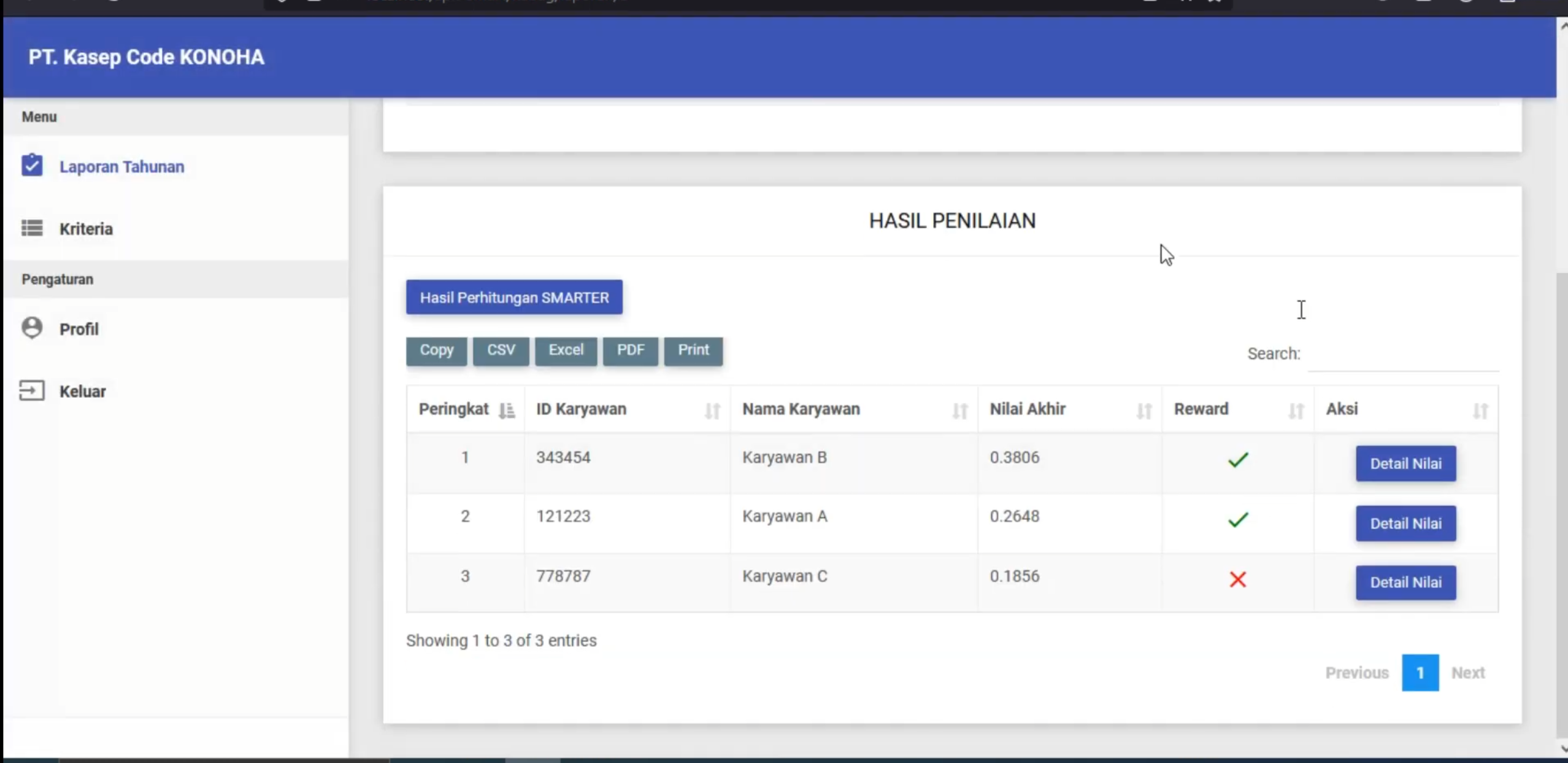The image size is (1568, 763).
Task: Sort by Nilai Akhir arrows icon
Action: [x=1144, y=410]
